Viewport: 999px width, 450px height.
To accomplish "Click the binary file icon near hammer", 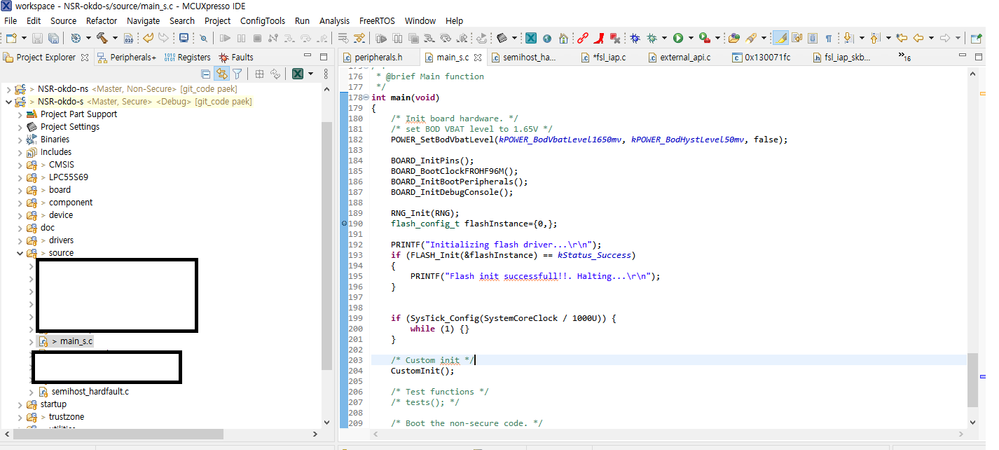I will click(x=128, y=38).
